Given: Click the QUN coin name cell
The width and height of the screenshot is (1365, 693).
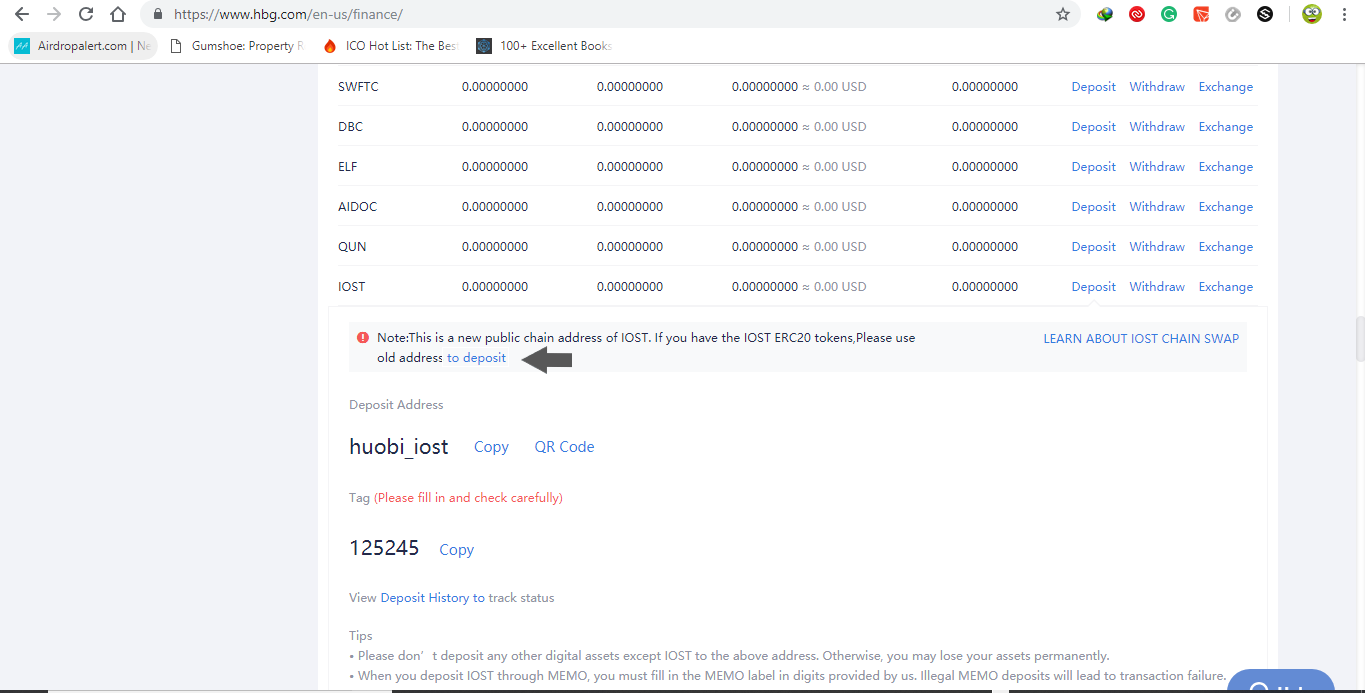Looking at the screenshot, I should [352, 247].
